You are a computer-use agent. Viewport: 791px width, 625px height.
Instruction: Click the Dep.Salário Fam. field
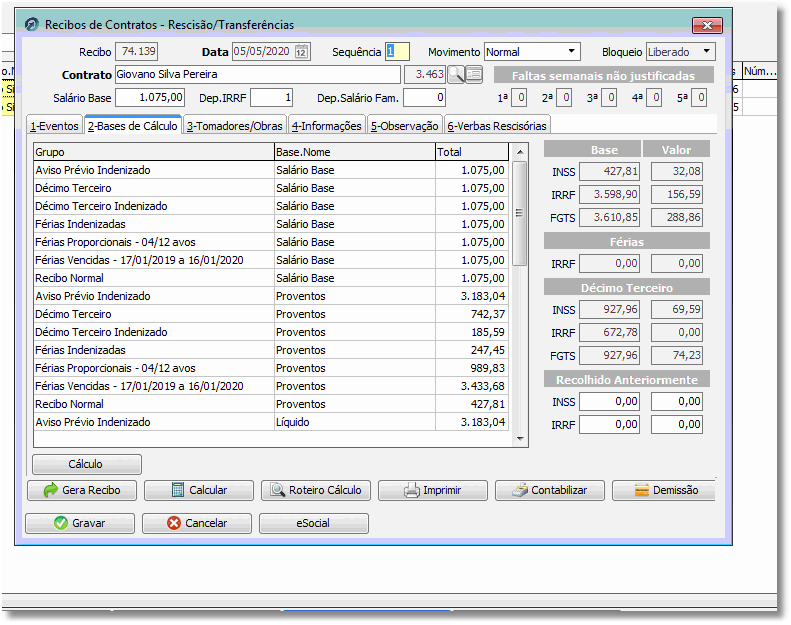pos(424,97)
